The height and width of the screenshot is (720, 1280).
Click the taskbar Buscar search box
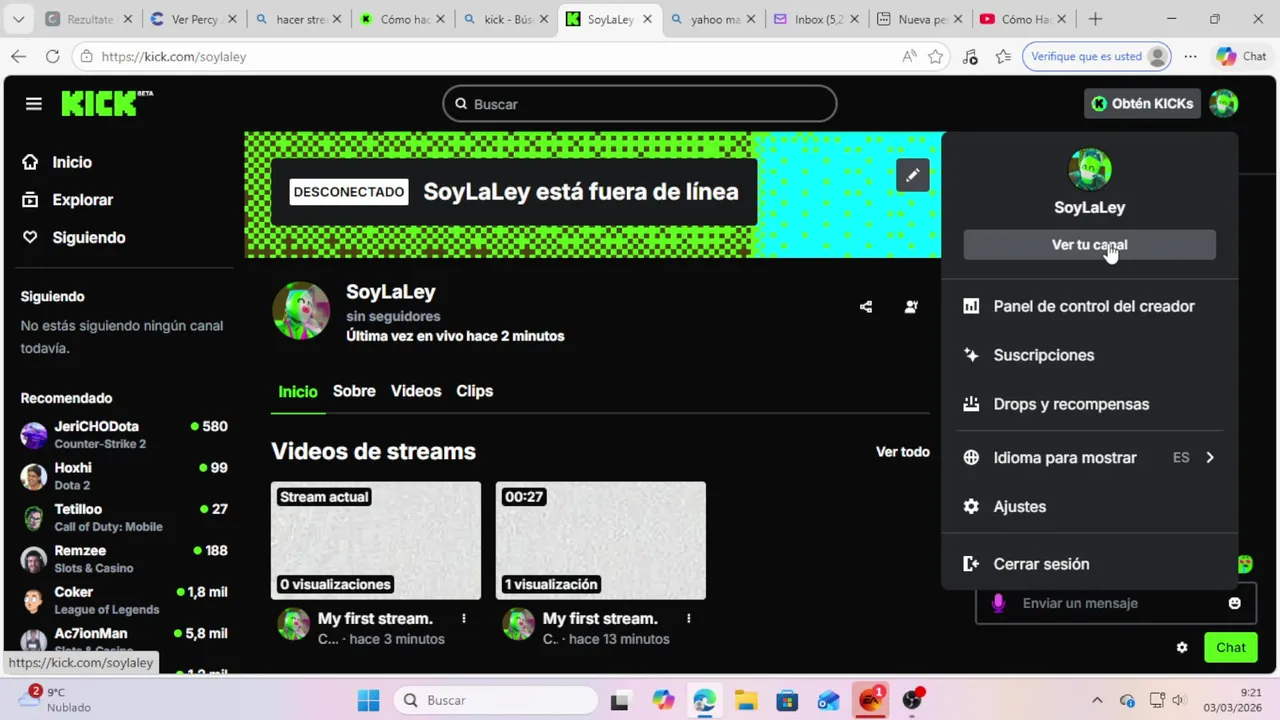point(494,700)
